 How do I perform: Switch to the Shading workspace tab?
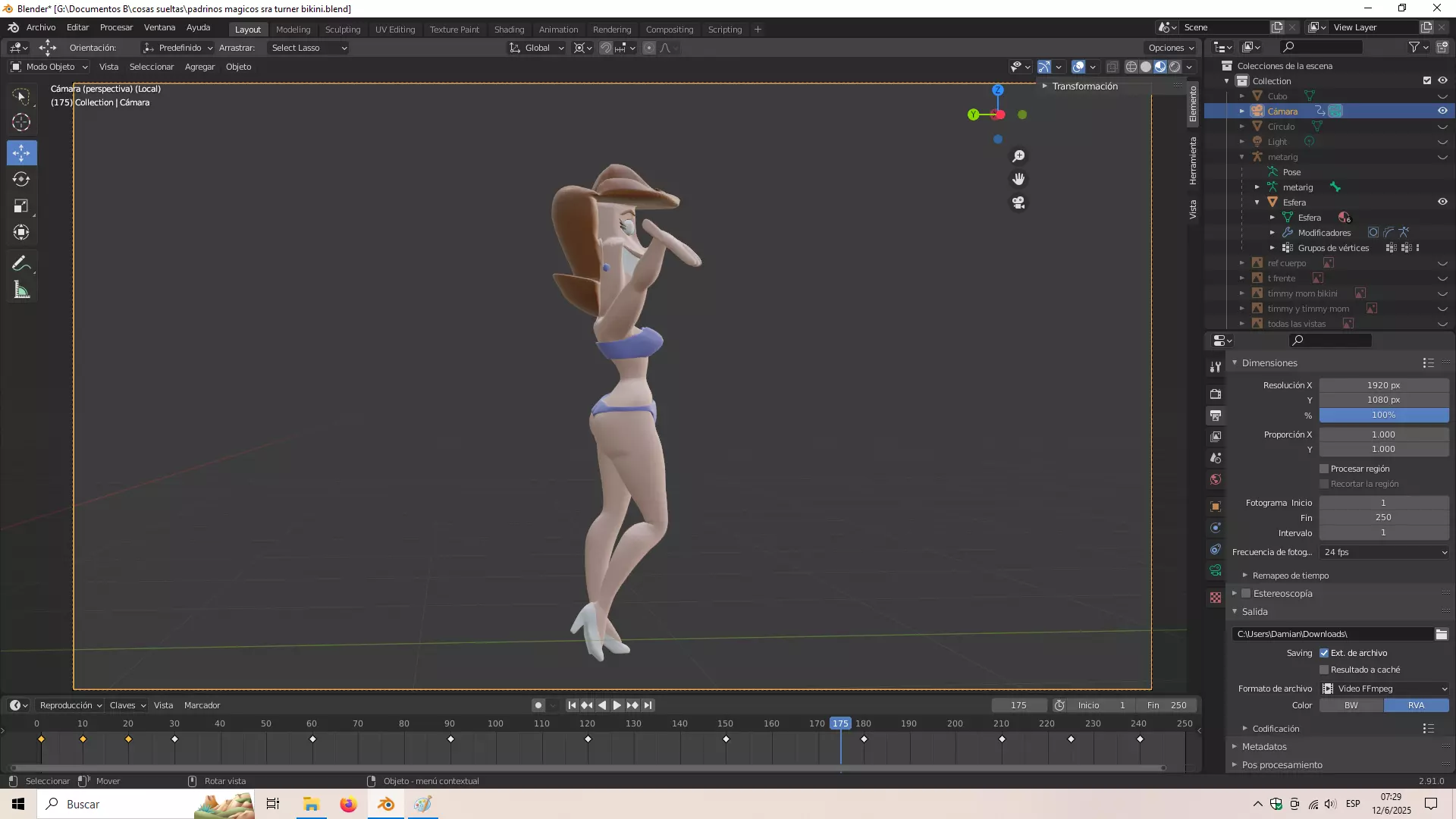click(x=509, y=30)
